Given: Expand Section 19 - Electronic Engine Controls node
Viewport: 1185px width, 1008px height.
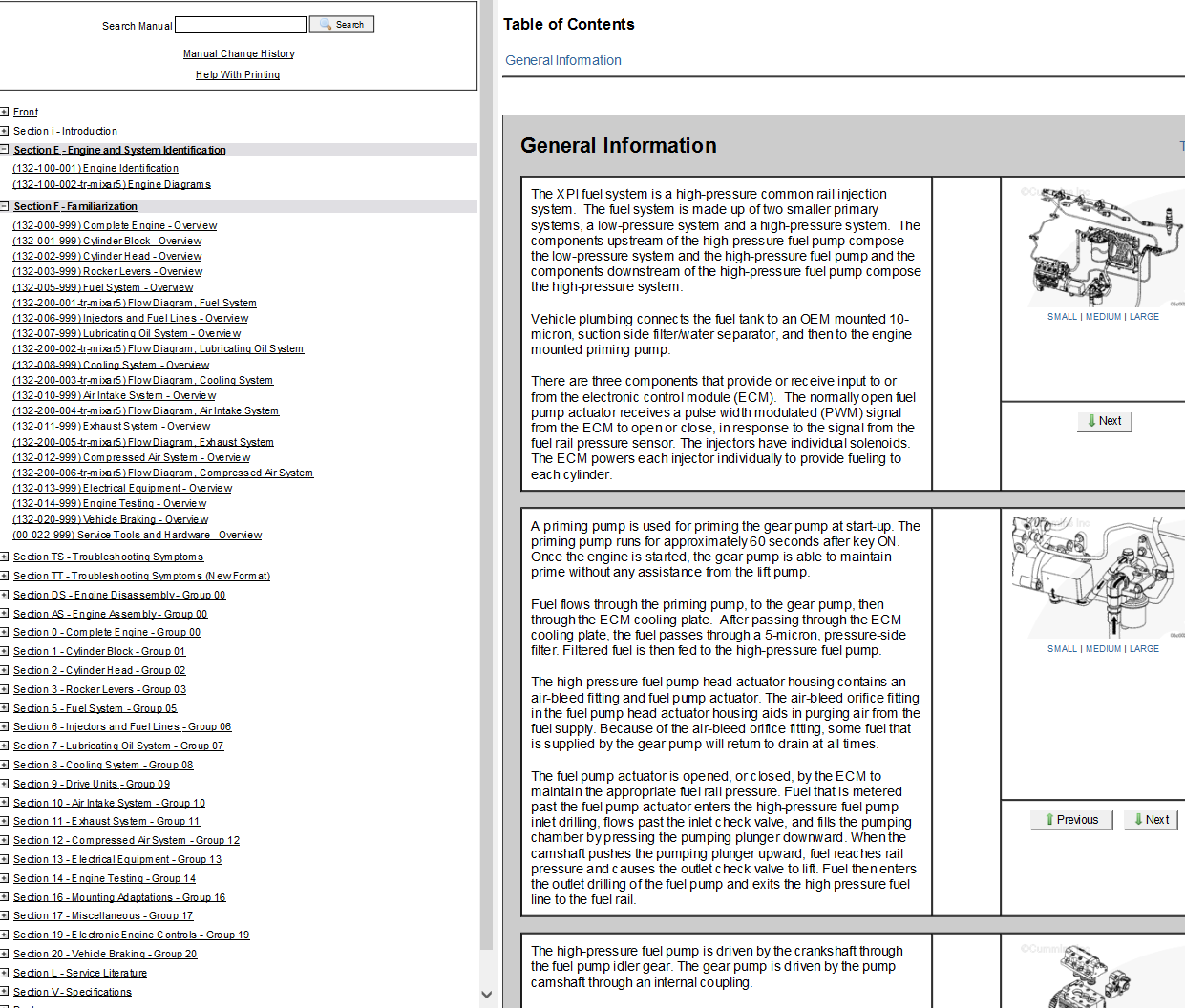Looking at the screenshot, I should [x=5, y=934].
